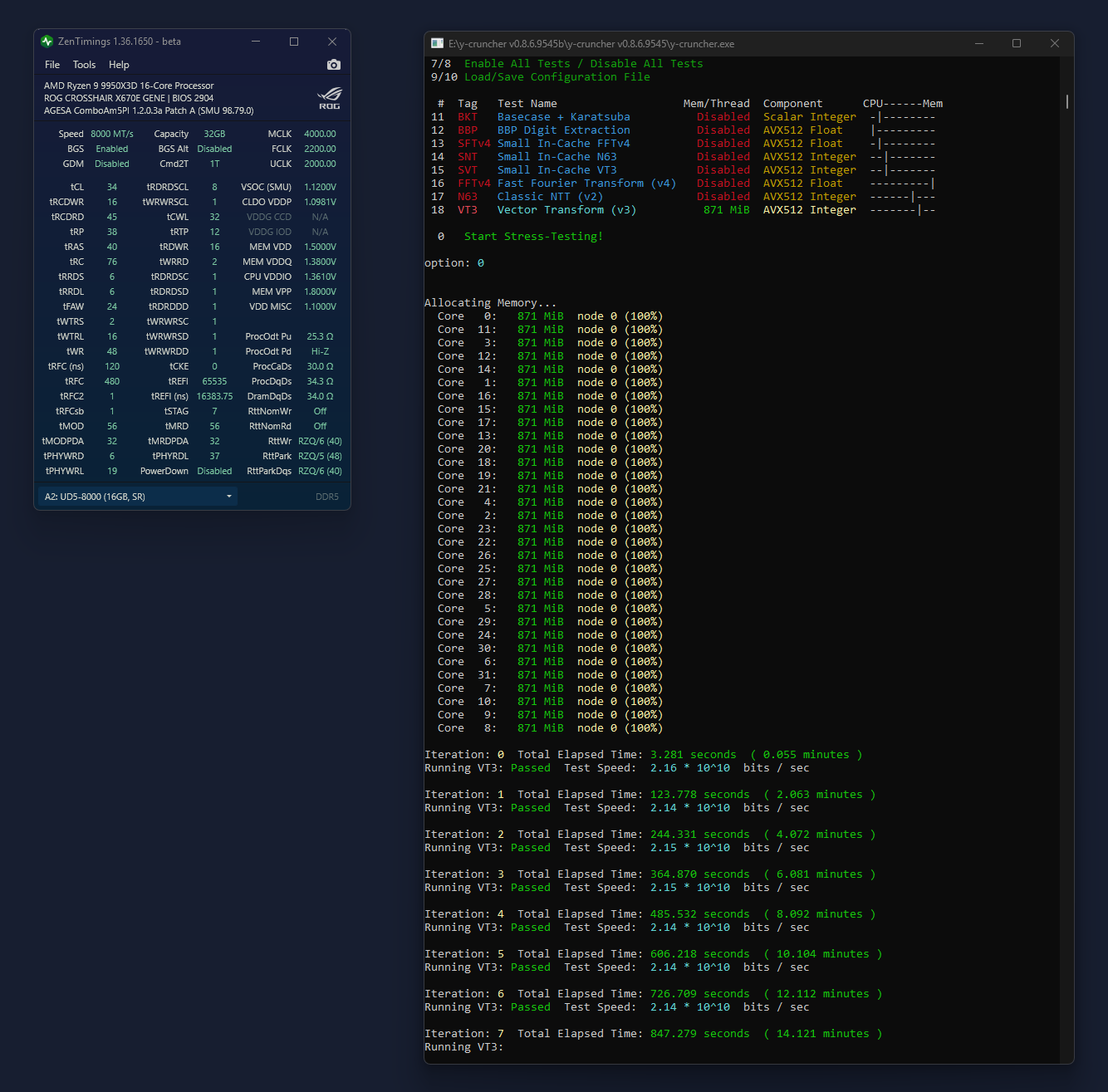Click the y-cruncher.exe path in title bar
The width and height of the screenshot is (1108, 1092).
pos(591,44)
